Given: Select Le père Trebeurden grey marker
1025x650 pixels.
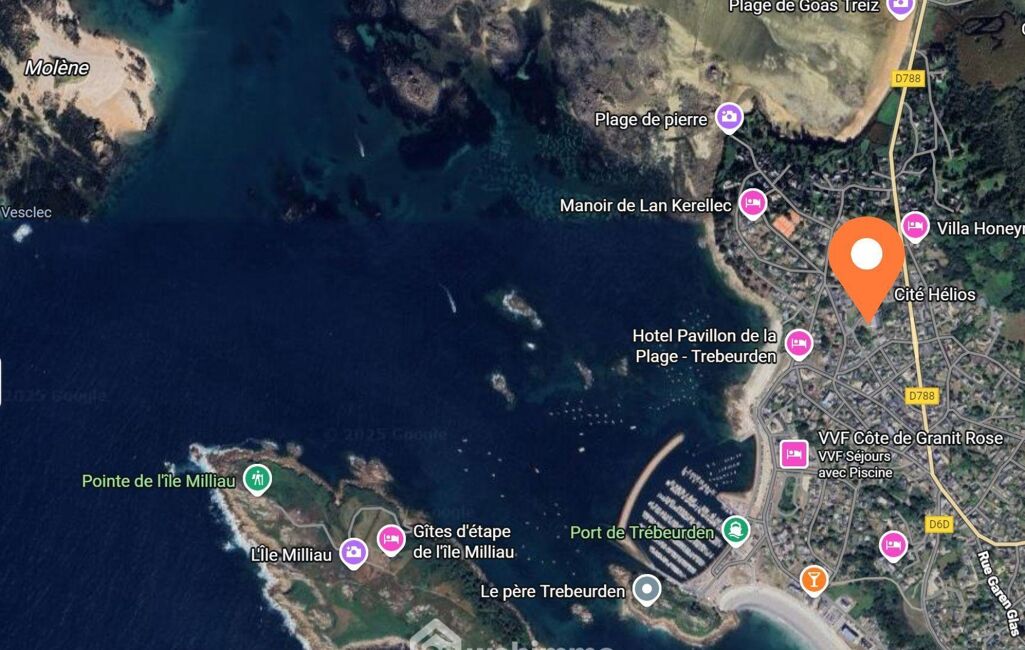Looking at the screenshot, I should pyautogui.click(x=647, y=589).
